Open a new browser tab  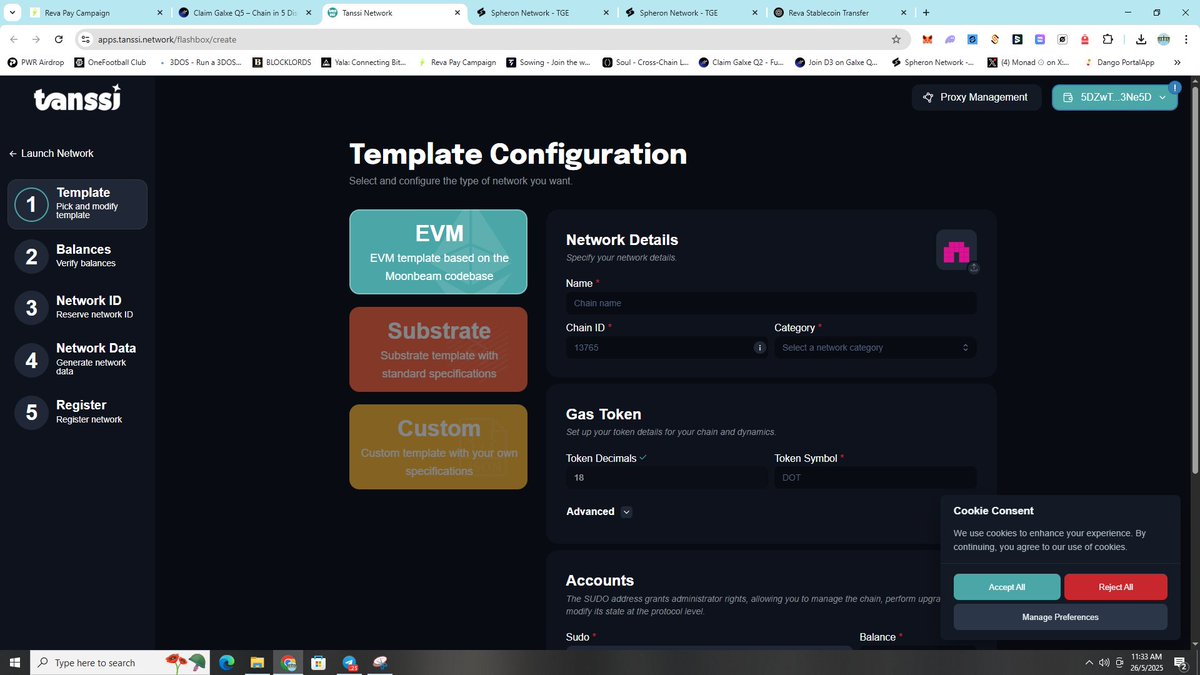tap(926, 12)
